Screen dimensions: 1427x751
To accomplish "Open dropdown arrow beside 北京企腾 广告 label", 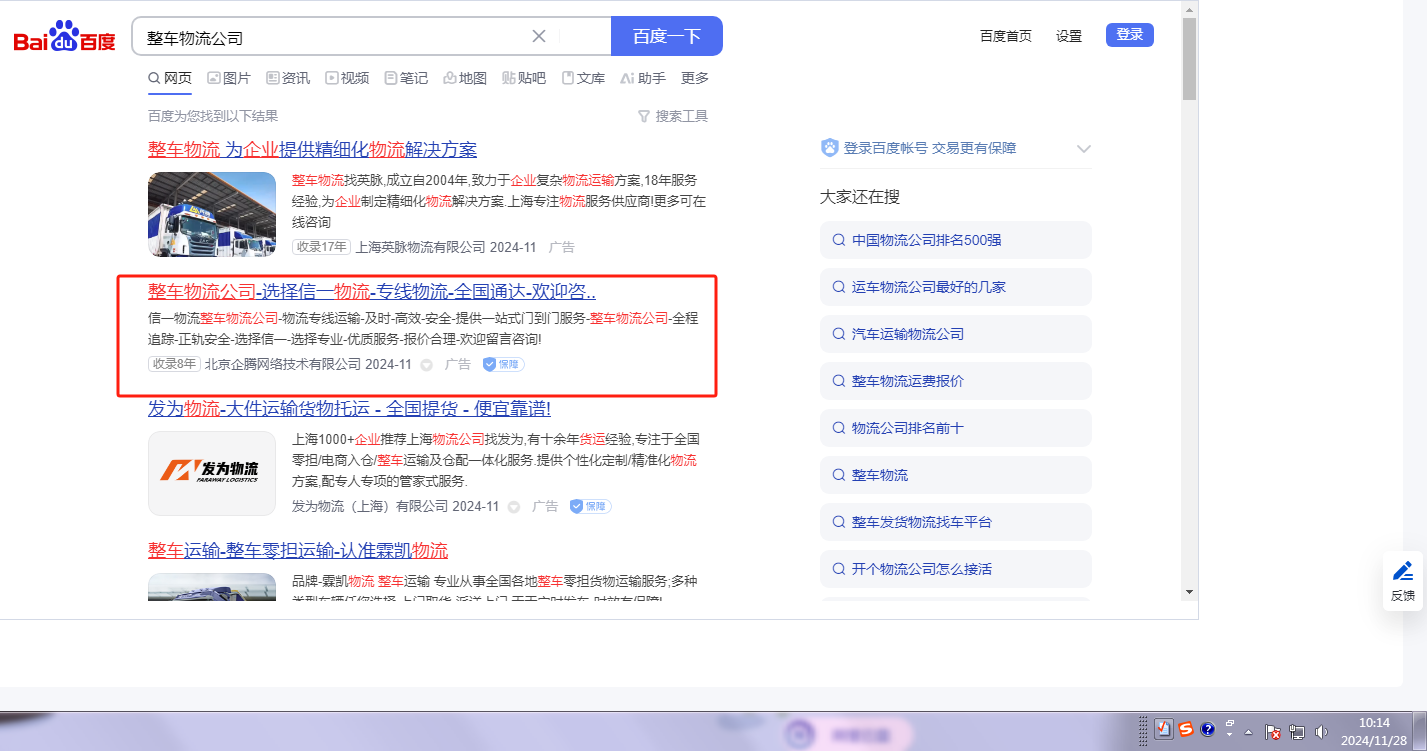I will point(427,365).
